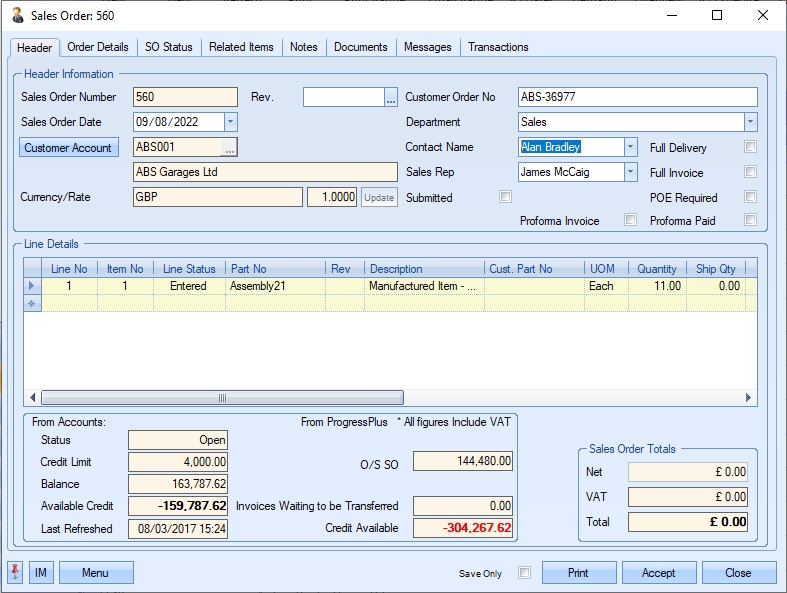The height and width of the screenshot is (593, 787).
Task: Toggle the Save Only checkbox
Action: pos(524,573)
